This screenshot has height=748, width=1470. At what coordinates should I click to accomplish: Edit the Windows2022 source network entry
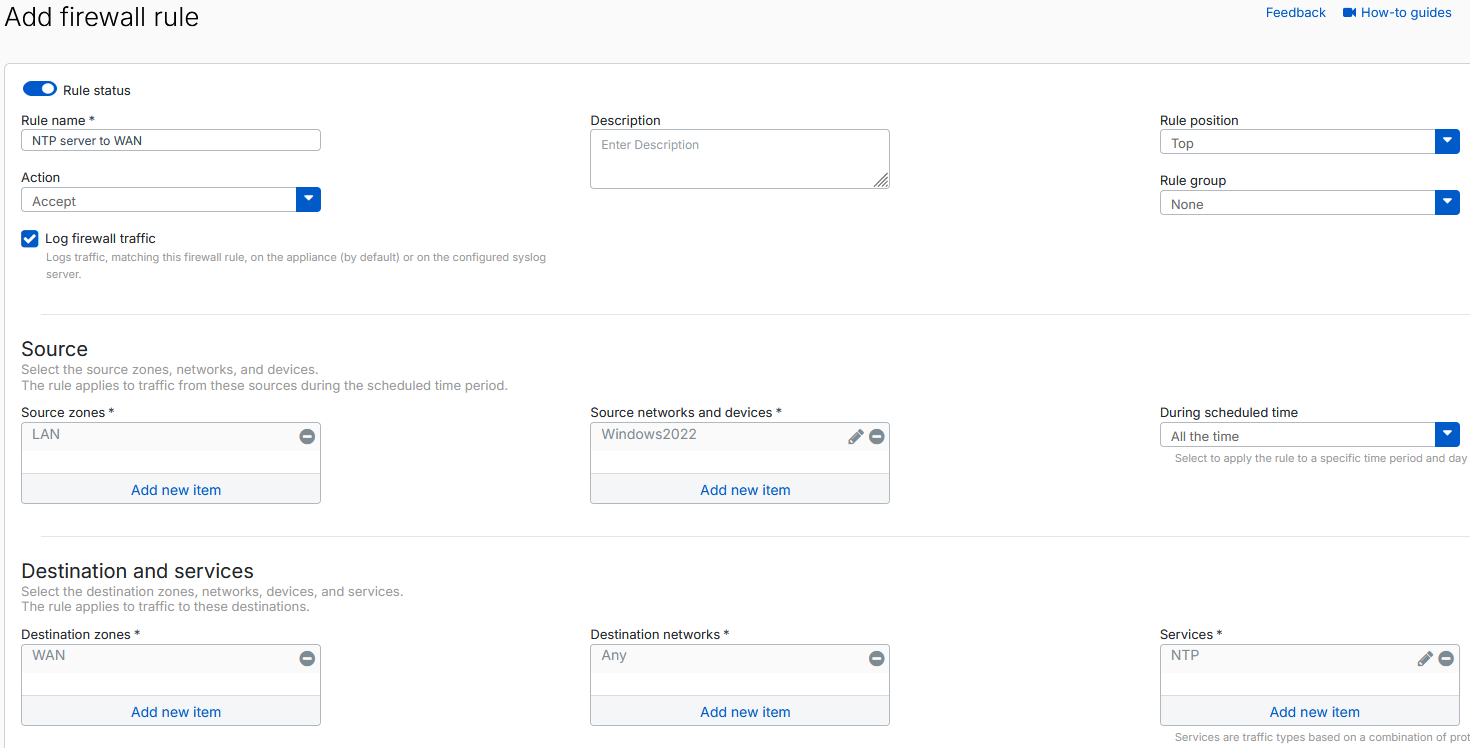click(855, 436)
